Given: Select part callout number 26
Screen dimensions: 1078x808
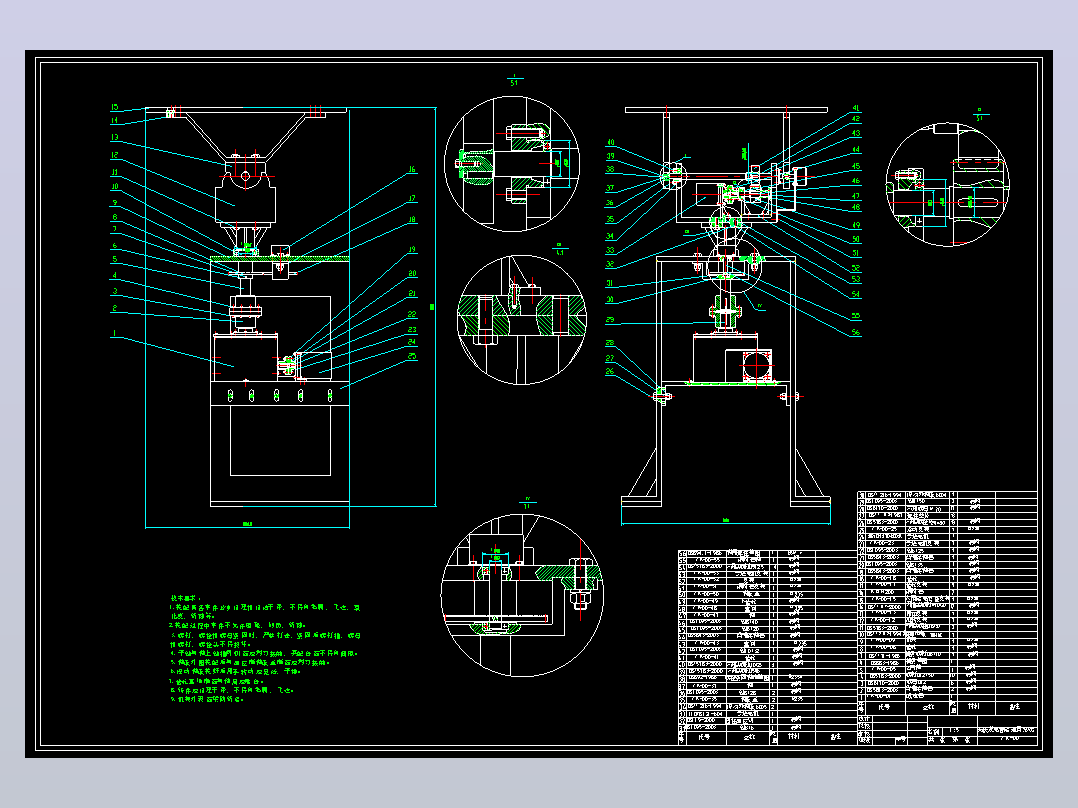Looking at the screenshot, I should 610,371.
